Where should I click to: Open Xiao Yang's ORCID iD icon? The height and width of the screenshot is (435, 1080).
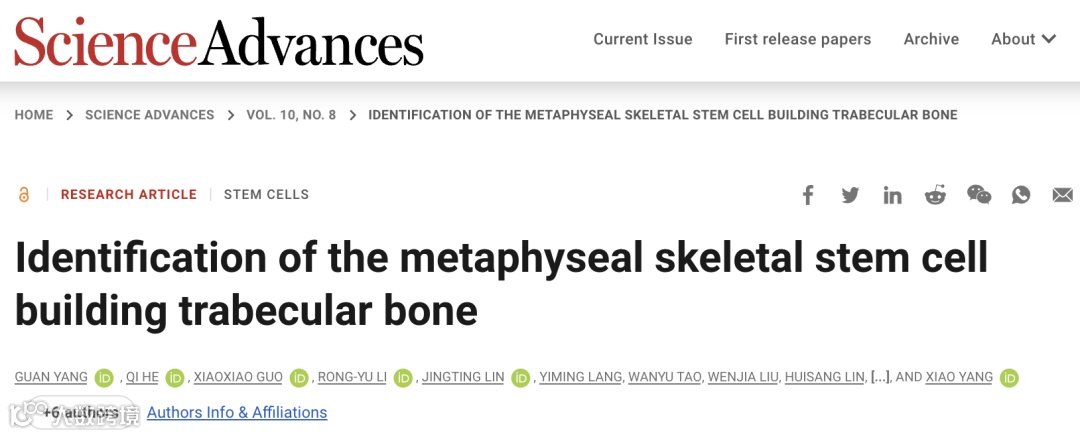click(x=1010, y=378)
